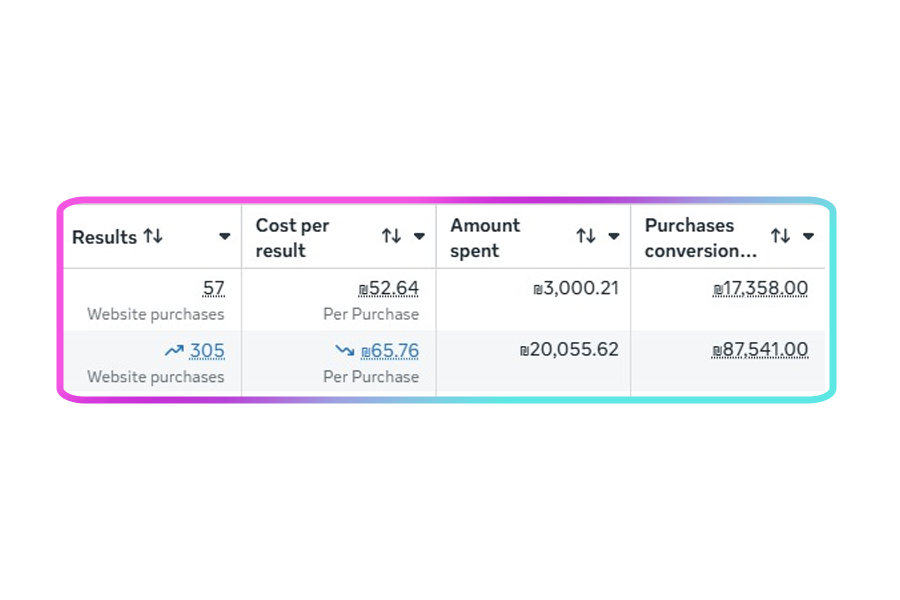The height and width of the screenshot is (600, 900).
Task: Sort by Cost per result using arrows icon
Action: coord(391,236)
